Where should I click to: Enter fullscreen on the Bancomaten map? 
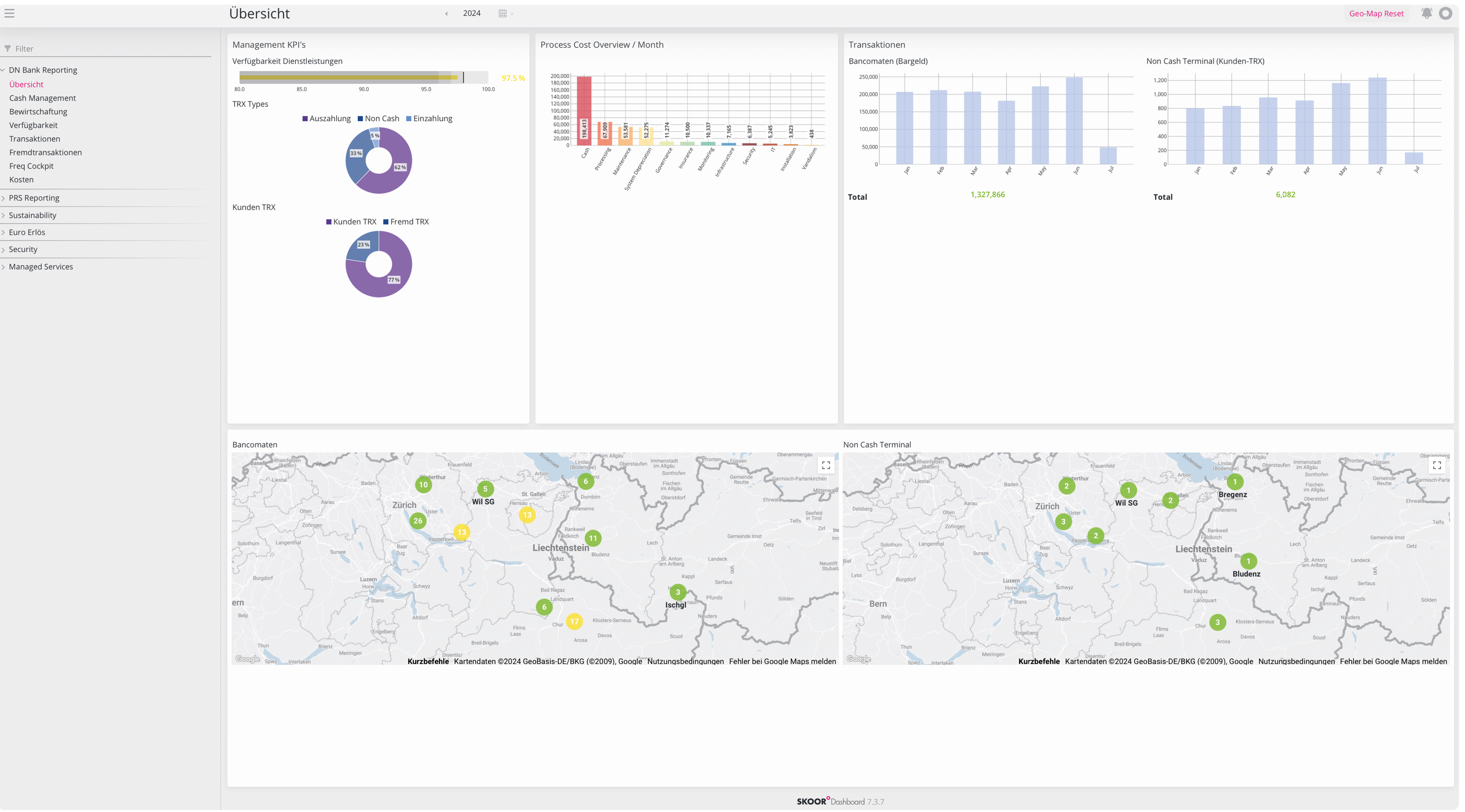(826, 465)
